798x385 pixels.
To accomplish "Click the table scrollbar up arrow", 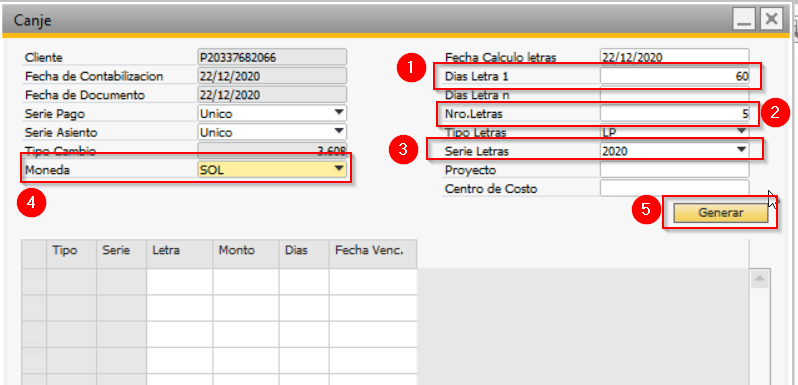I will (760, 279).
